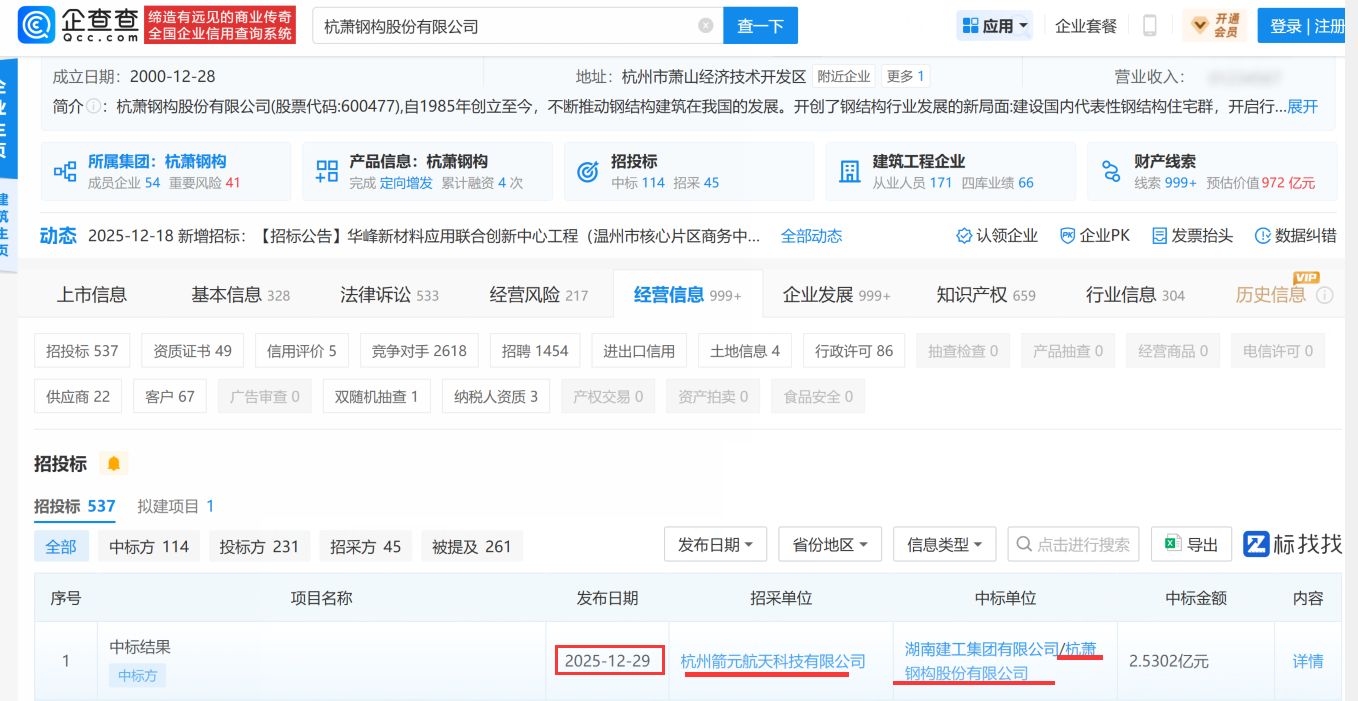Open the 企业套餐 link
Screen dimensions: 1358x701
tap(1086, 26)
